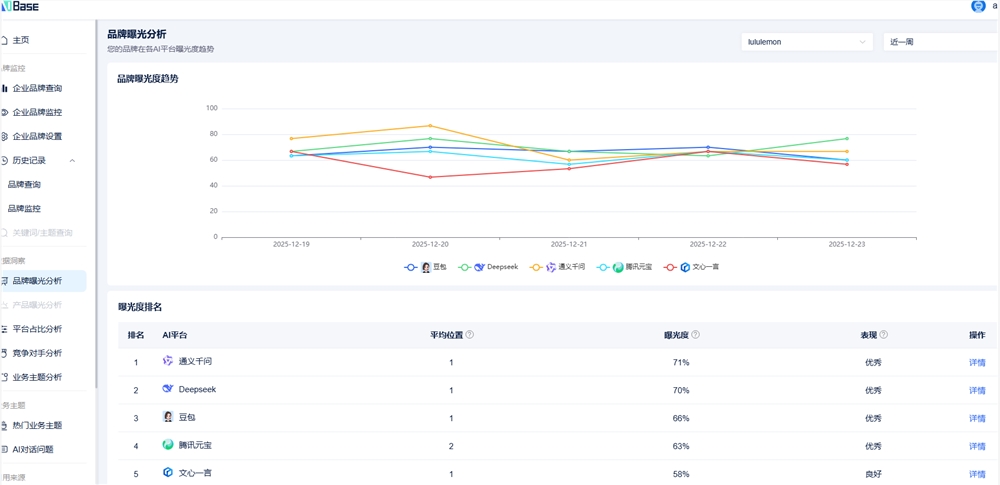Click the 曝光度 column help icon

click(x=695, y=335)
